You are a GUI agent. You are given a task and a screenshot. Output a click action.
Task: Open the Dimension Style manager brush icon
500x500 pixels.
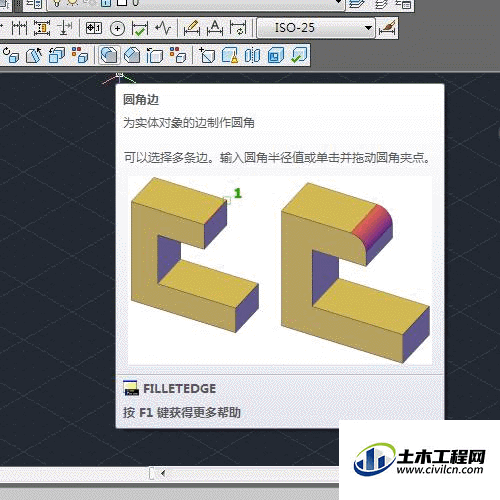click(387, 28)
